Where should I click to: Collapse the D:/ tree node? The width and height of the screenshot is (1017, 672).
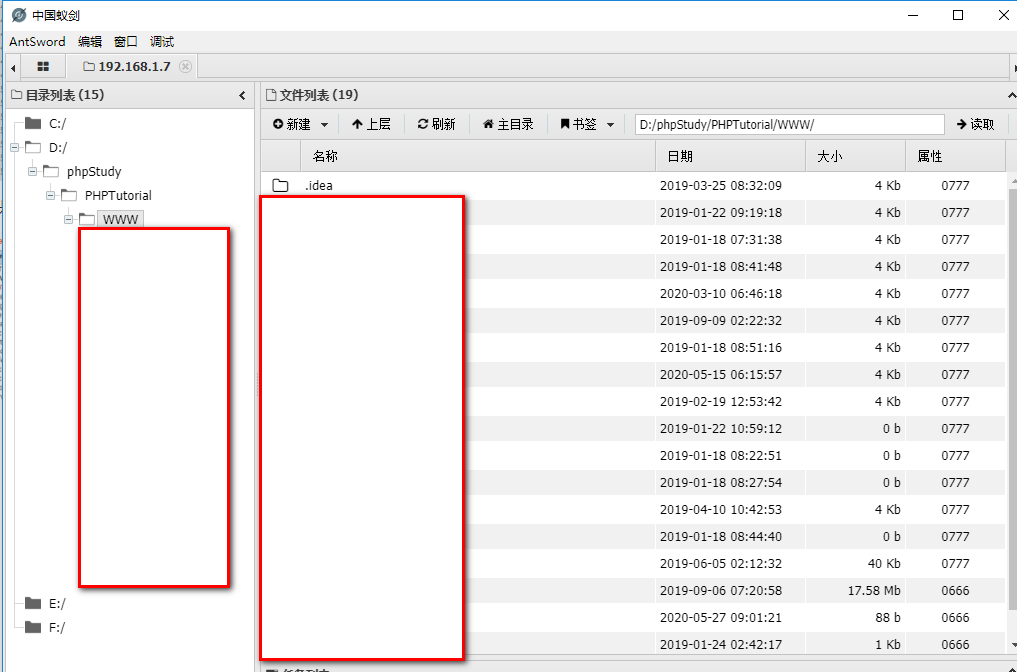click(15, 147)
